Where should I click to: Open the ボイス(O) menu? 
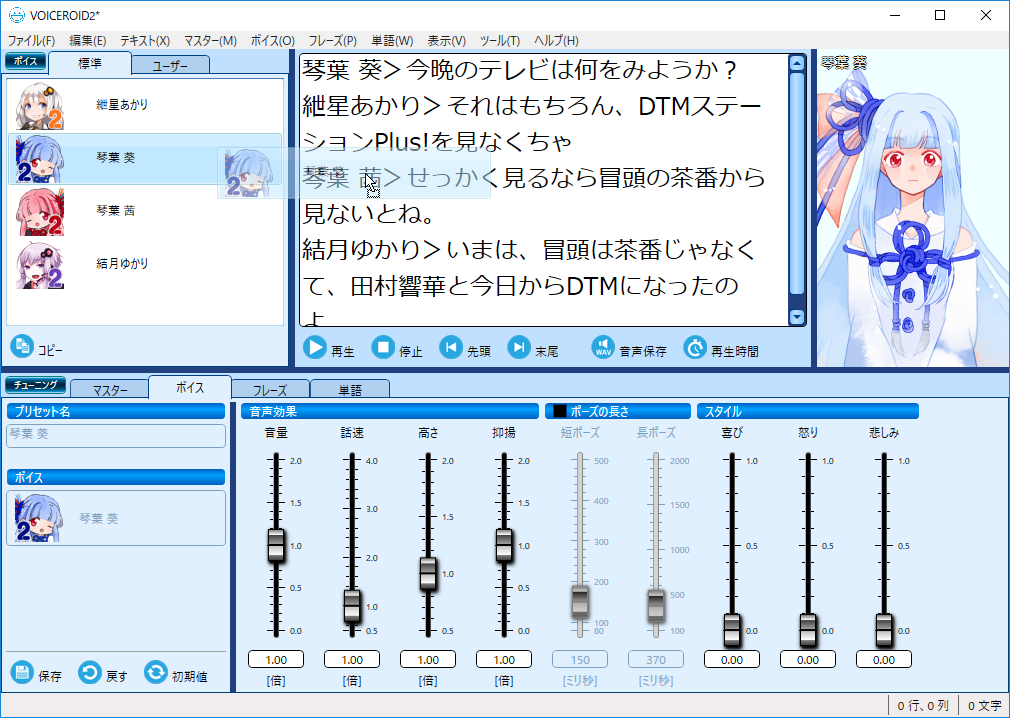[x=272, y=41]
